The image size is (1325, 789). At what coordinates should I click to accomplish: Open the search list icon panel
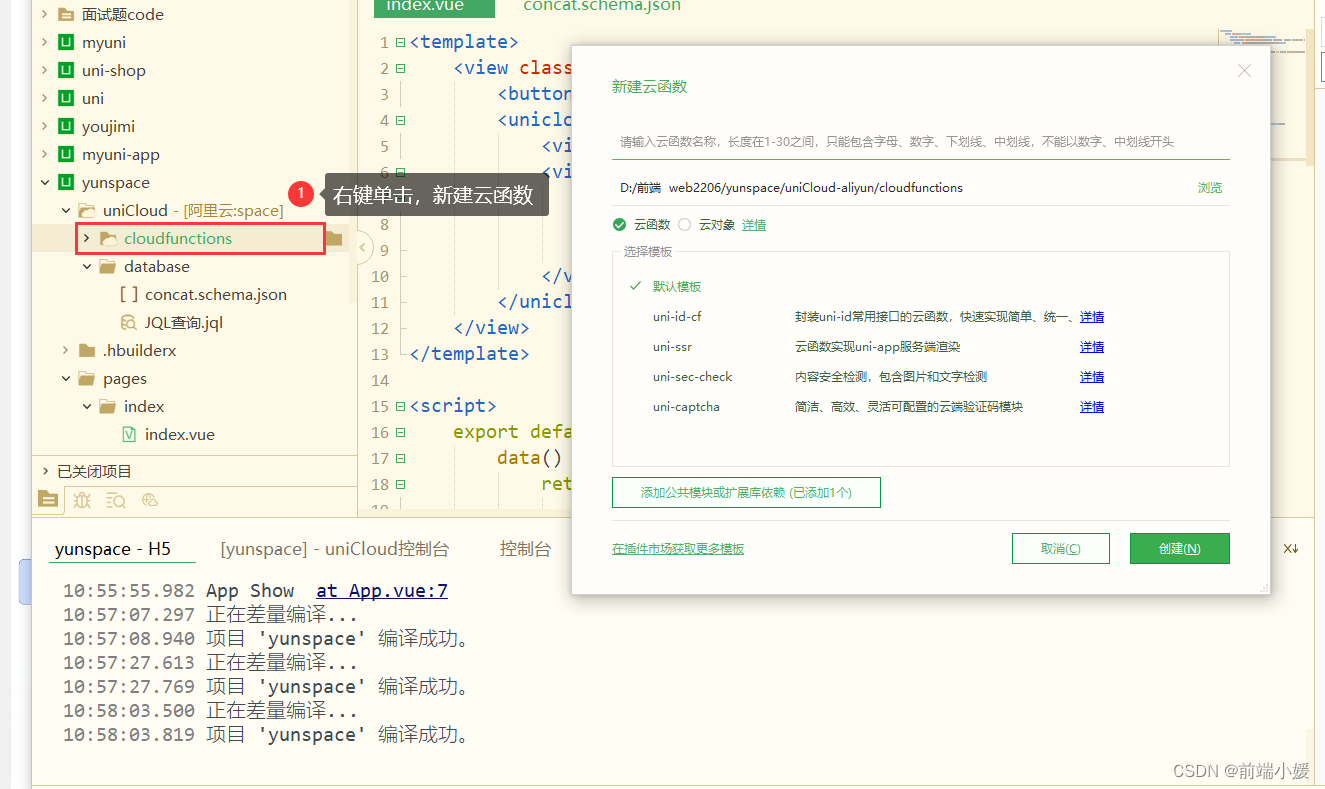116,499
